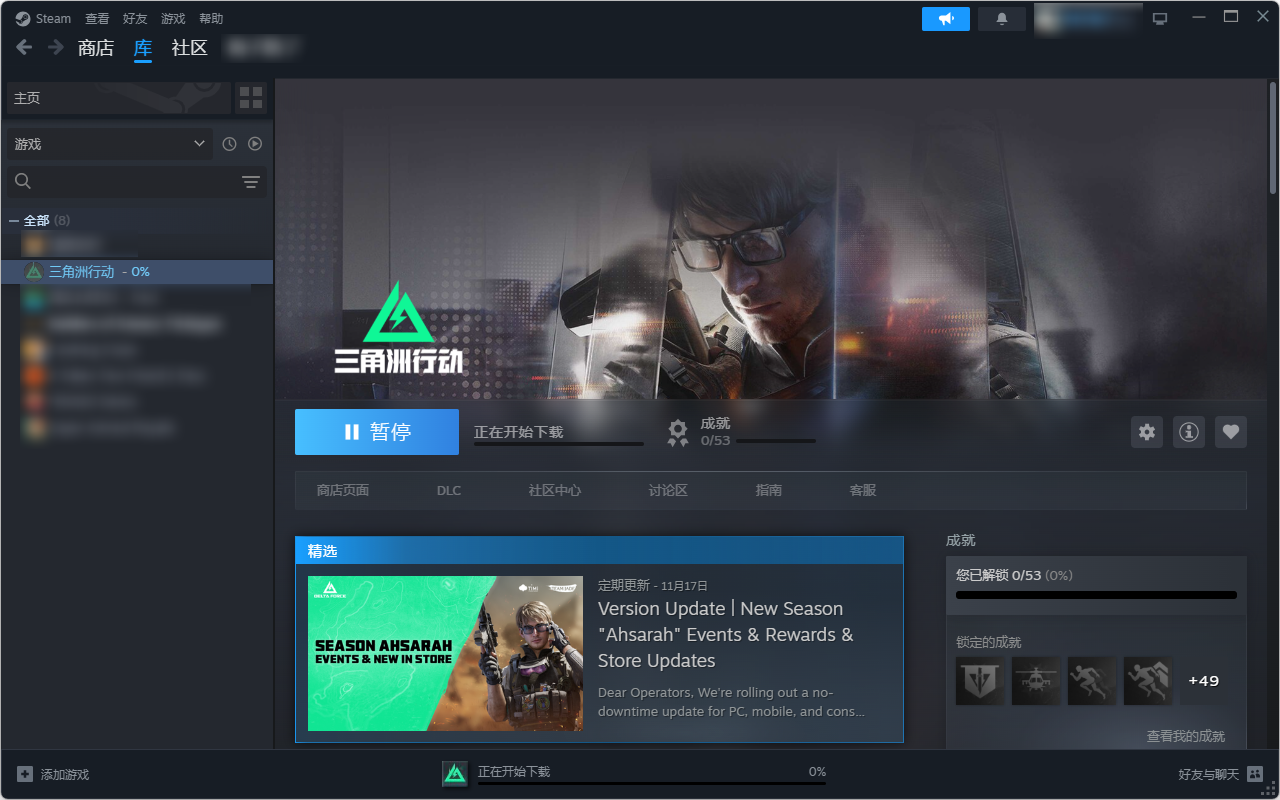Open advanced filter options icon
1280x800 pixels.
(x=250, y=181)
